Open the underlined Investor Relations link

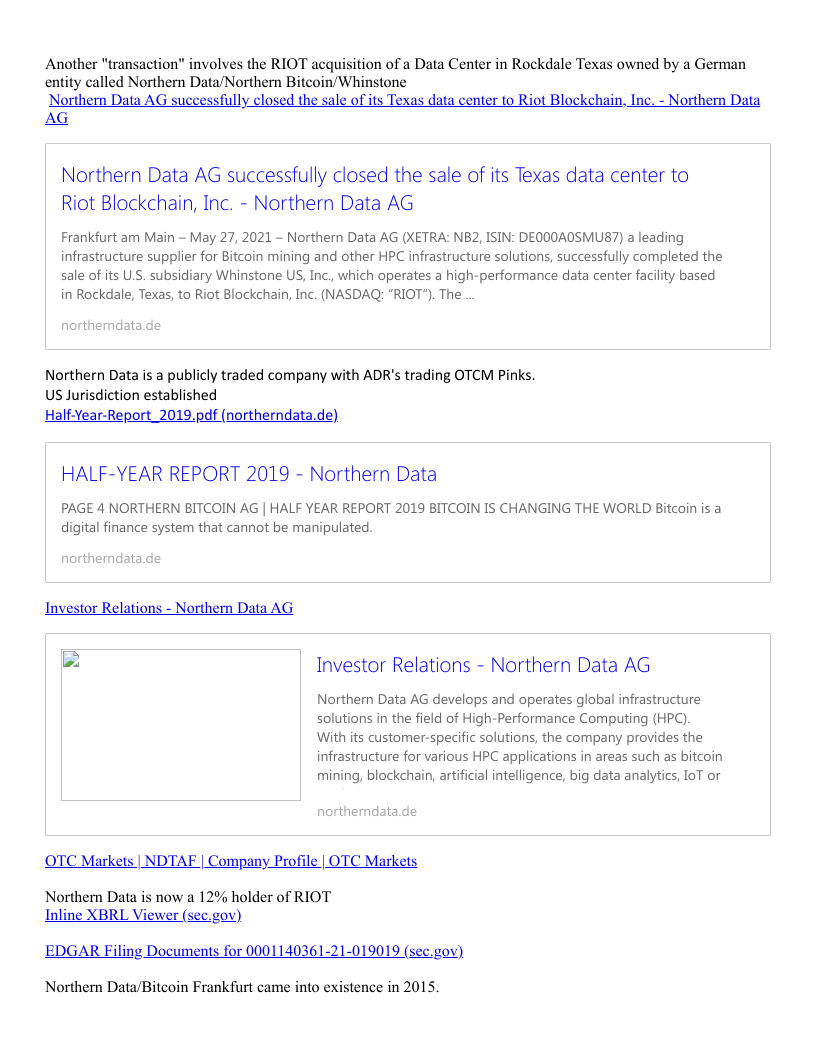(169, 608)
